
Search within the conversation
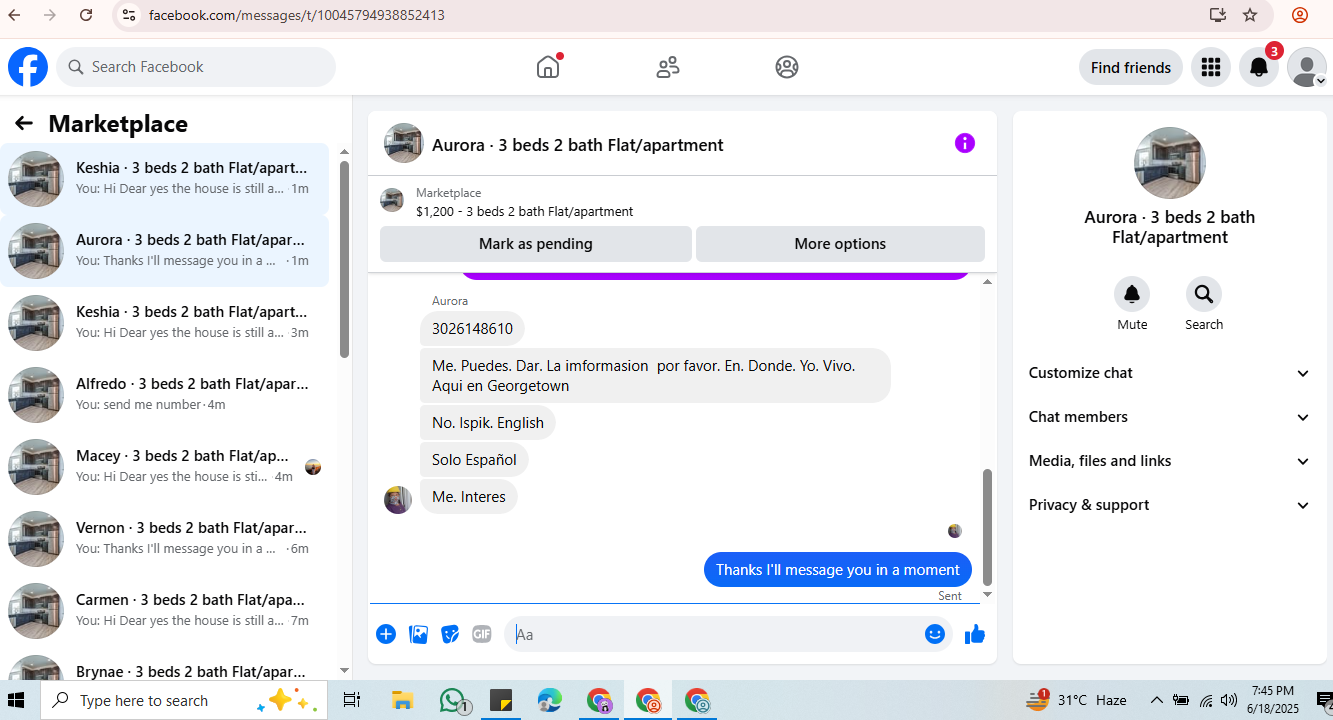click(1204, 294)
